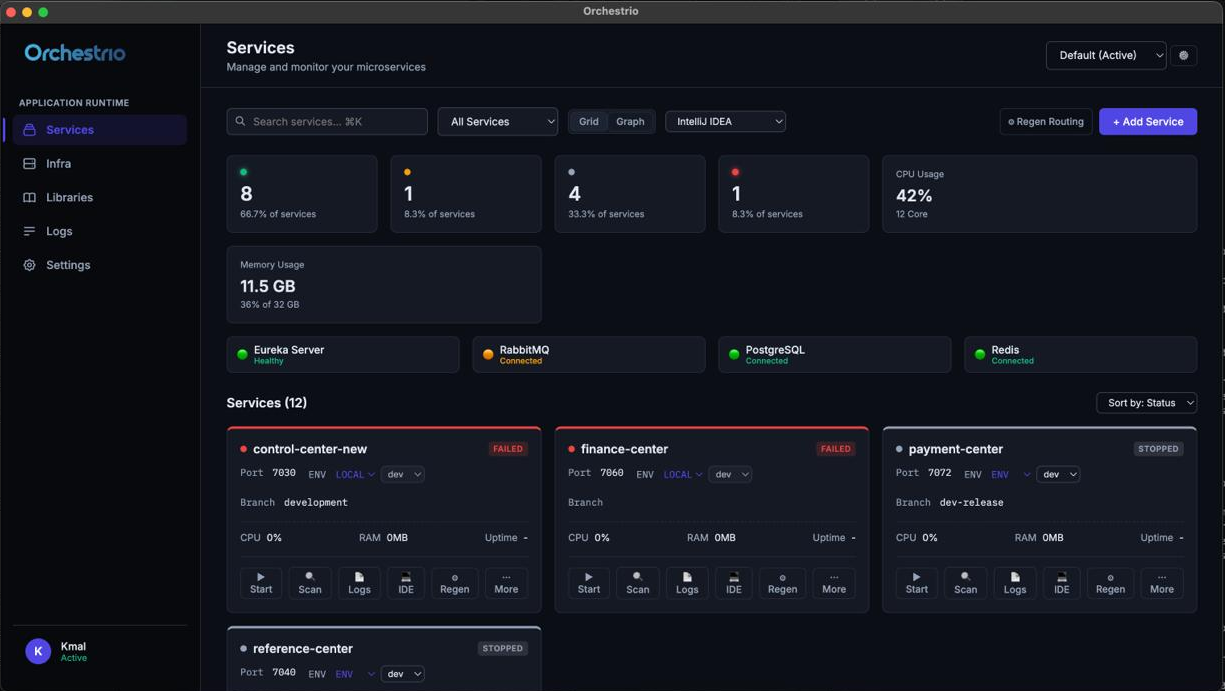Click the RabbitMQ status card

[x=589, y=355]
